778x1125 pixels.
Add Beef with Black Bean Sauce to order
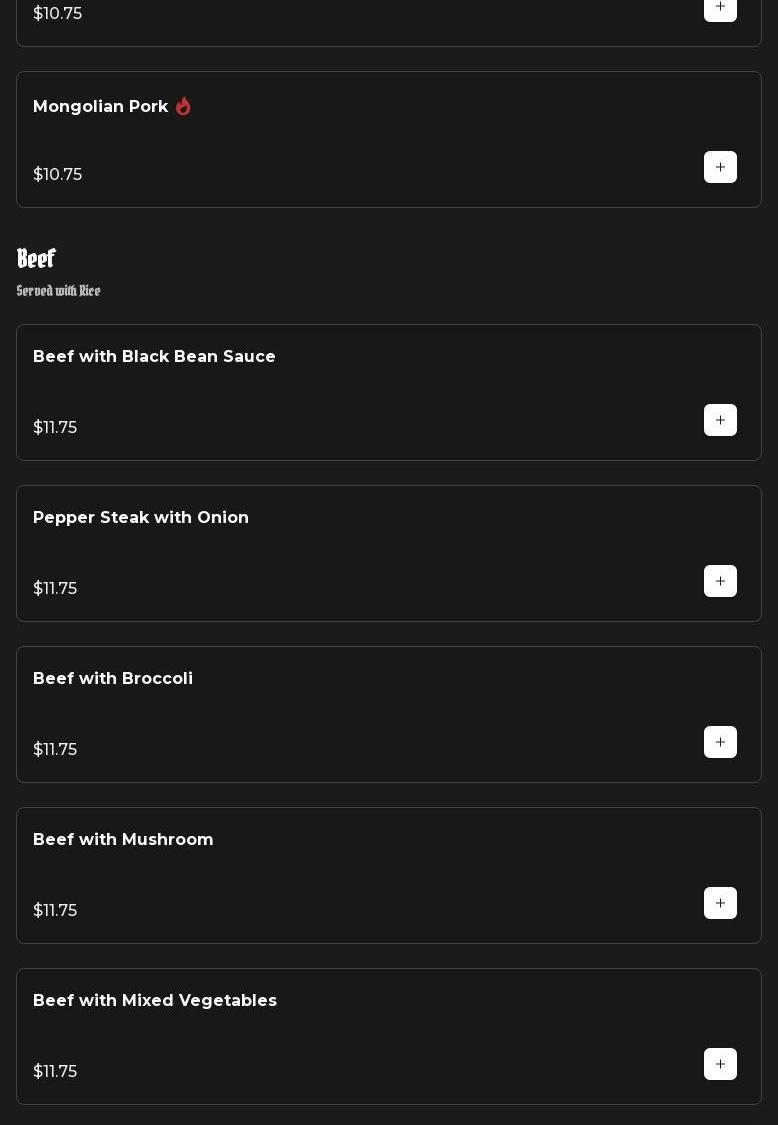pyautogui.click(x=720, y=420)
